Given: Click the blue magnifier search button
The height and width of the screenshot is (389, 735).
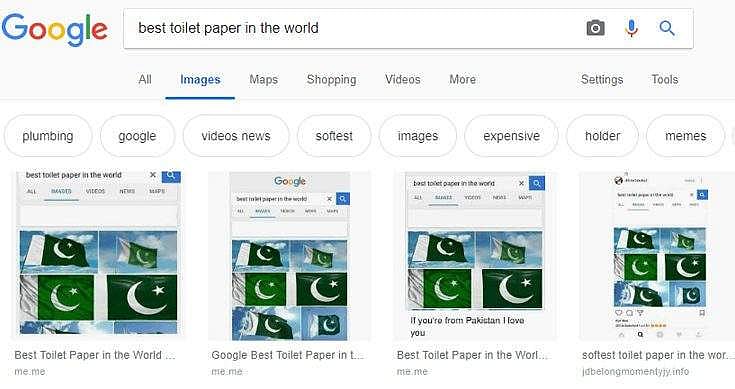Looking at the screenshot, I should click(x=667, y=28).
